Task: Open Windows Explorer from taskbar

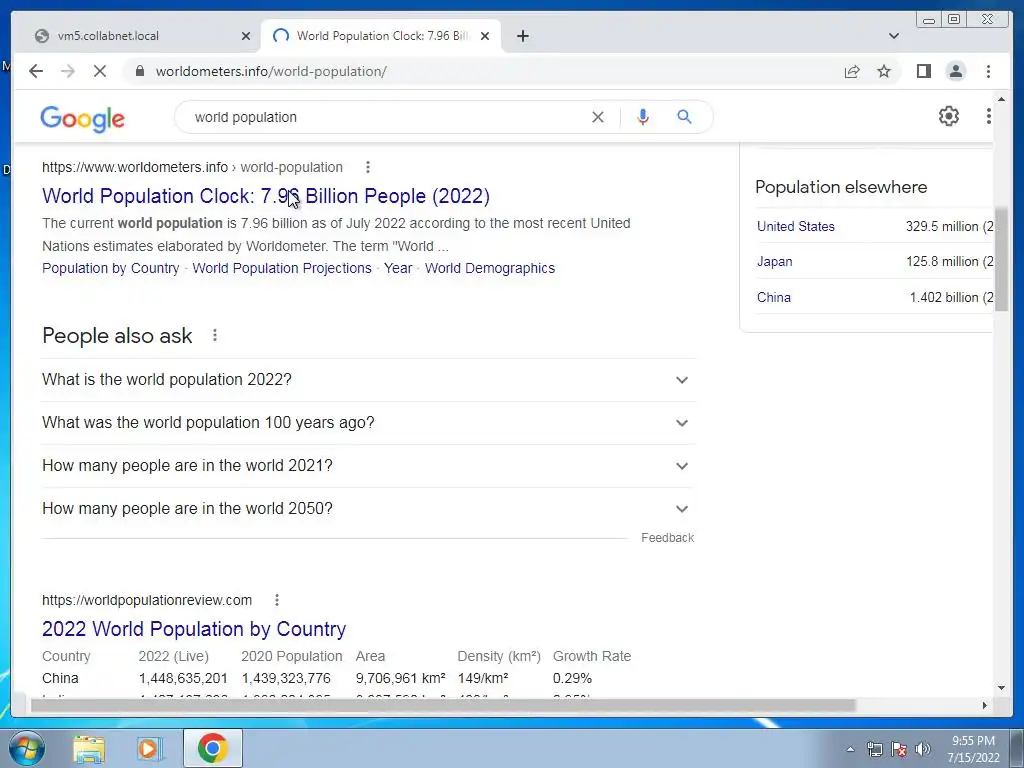Action: [x=89, y=748]
